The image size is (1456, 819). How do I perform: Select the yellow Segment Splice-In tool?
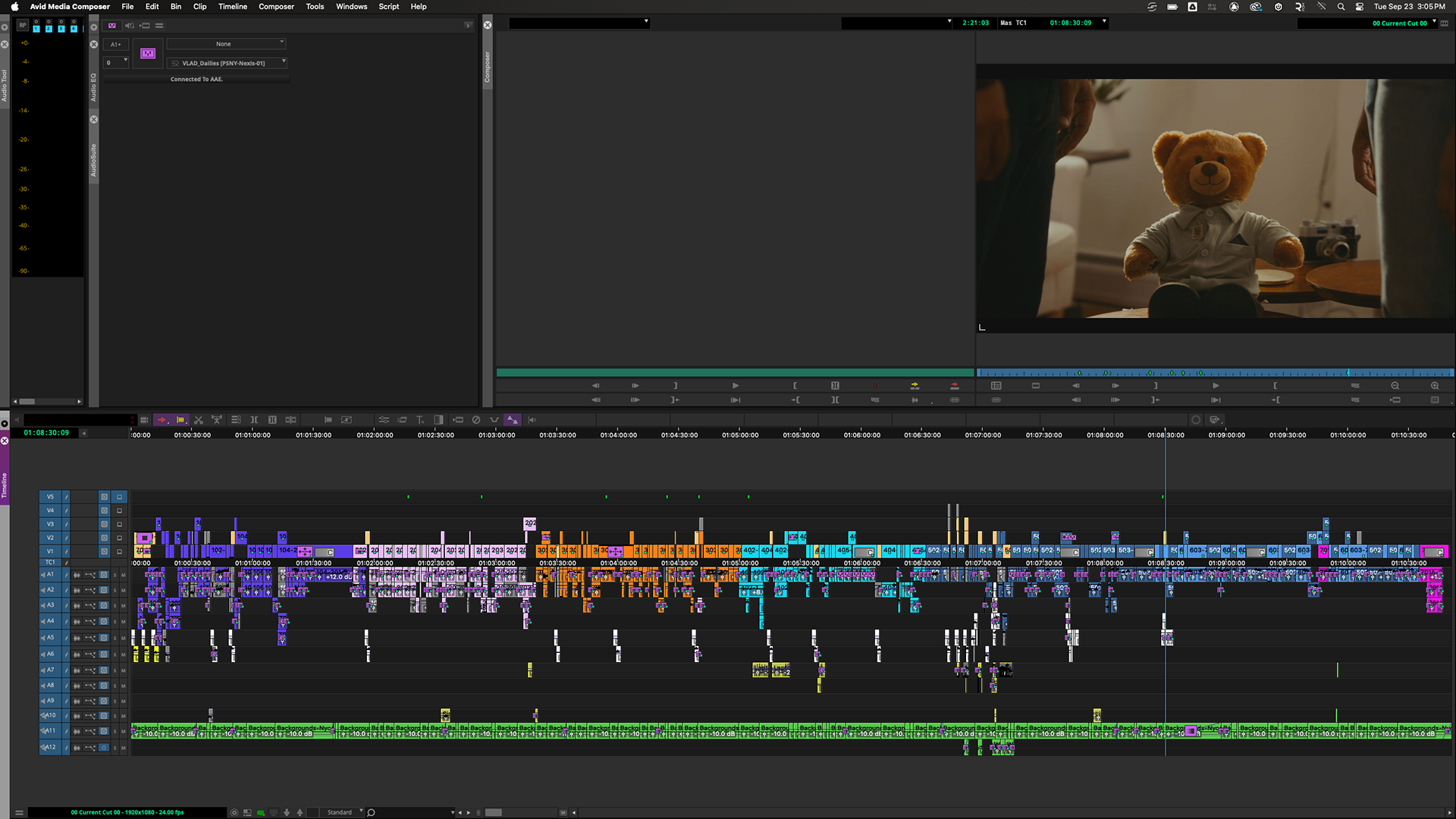click(x=180, y=419)
